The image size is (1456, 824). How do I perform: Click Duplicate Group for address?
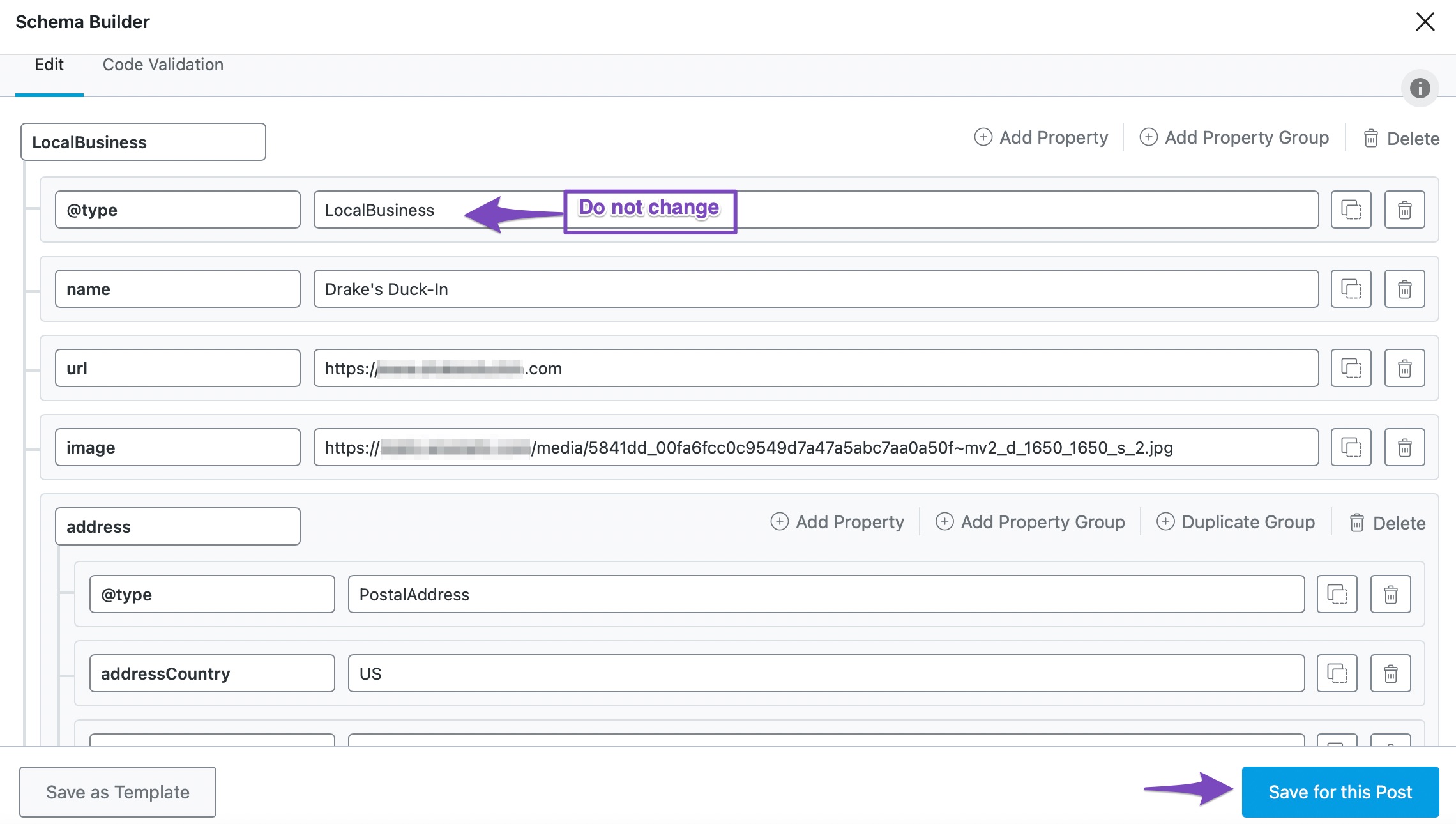click(1236, 522)
